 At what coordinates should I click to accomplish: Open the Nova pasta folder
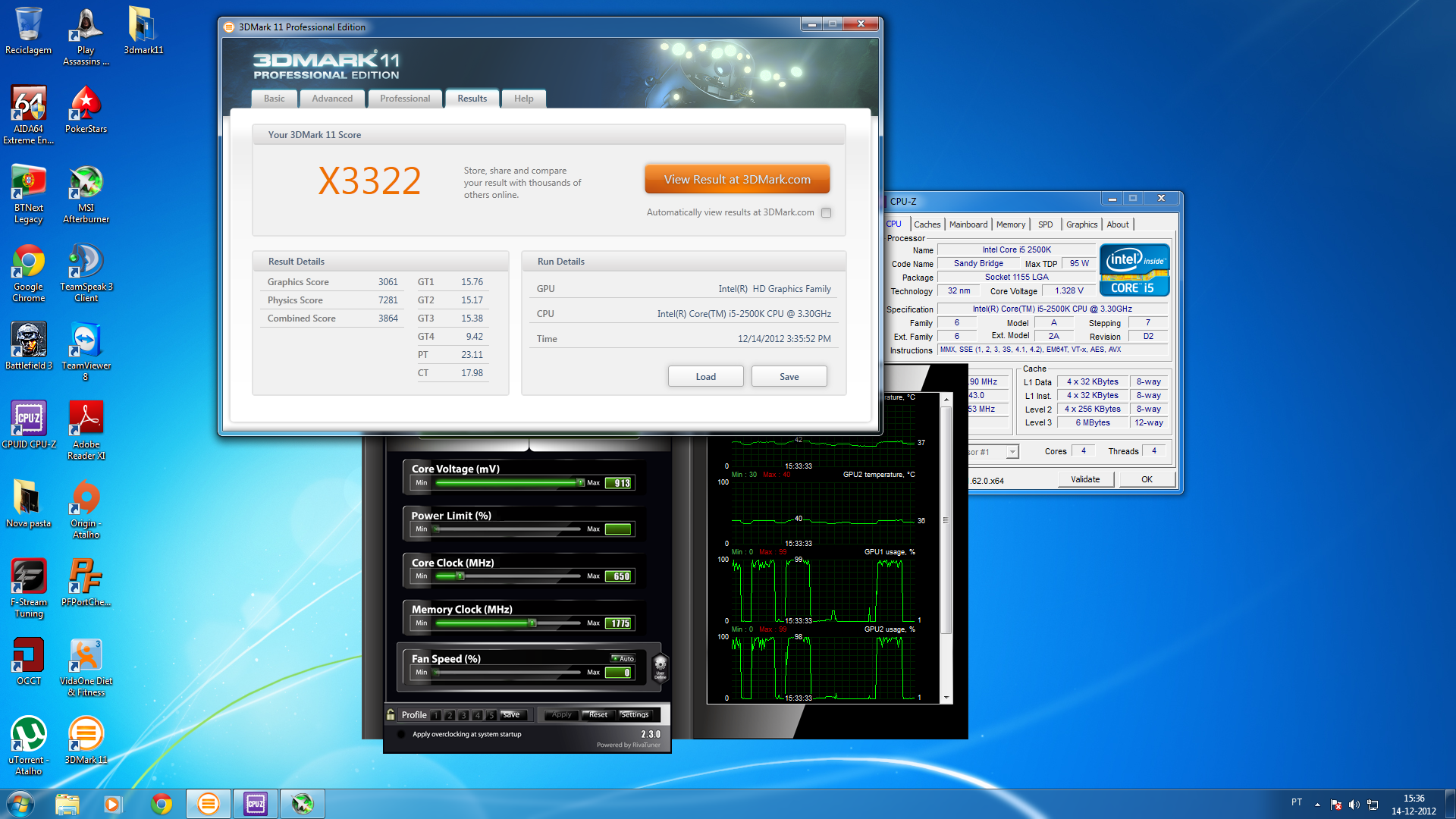coord(28,503)
